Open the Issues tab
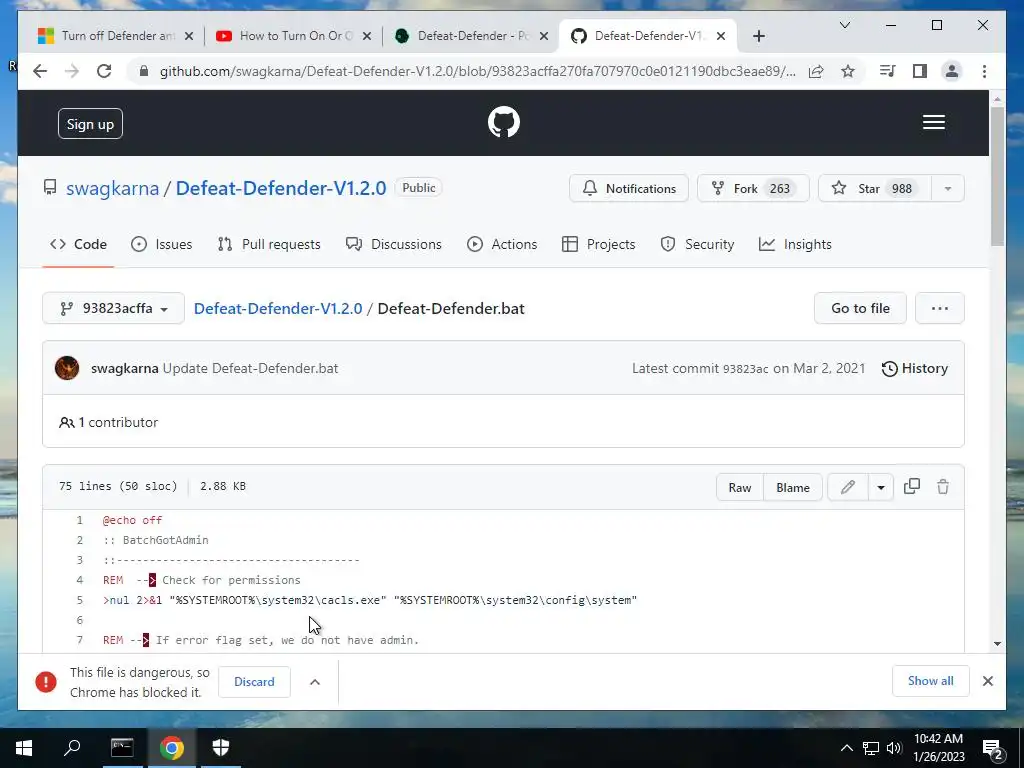Image resolution: width=1024 pixels, height=768 pixels. pos(161,244)
